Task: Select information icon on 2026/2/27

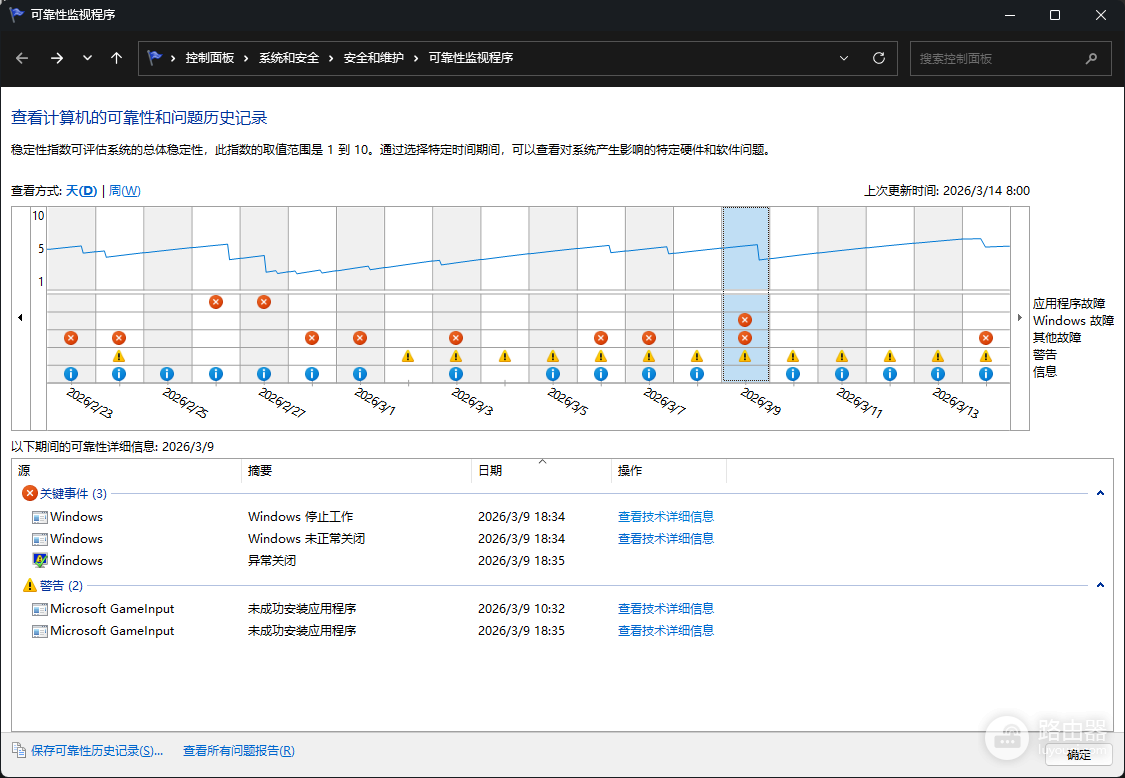Action: point(263,374)
